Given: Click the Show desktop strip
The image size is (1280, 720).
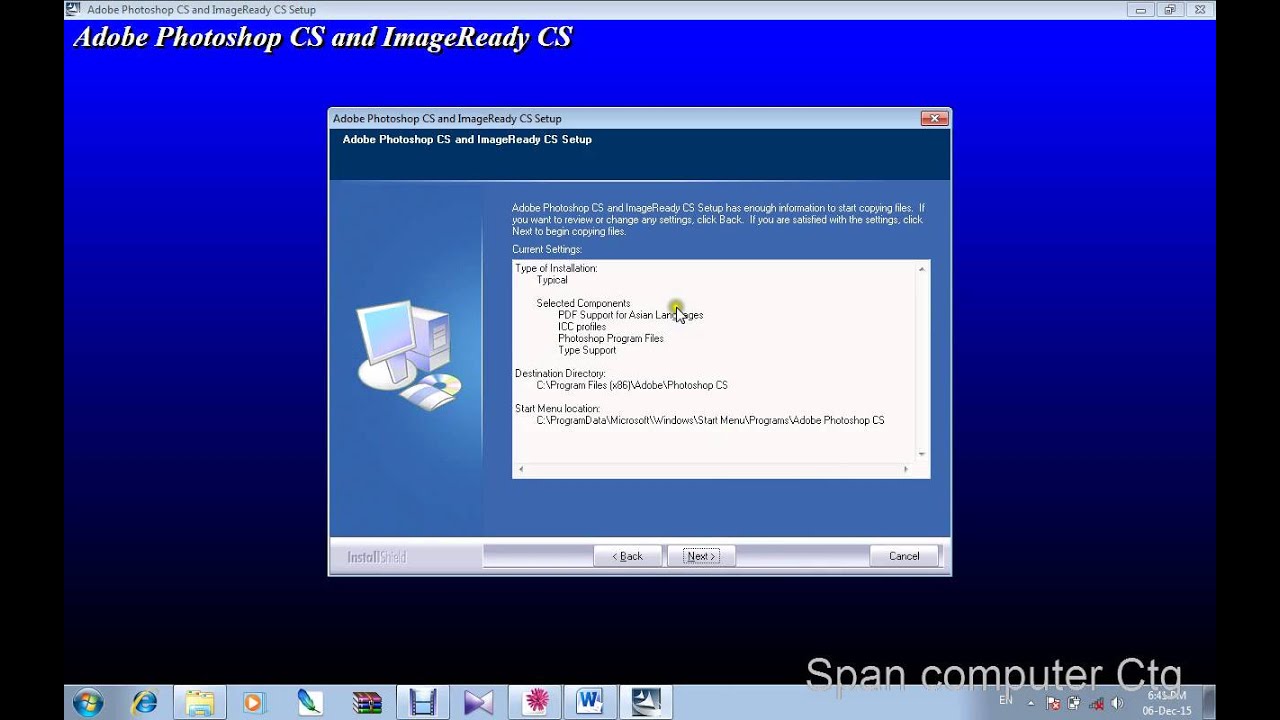Looking at the screenshot, I should coord(1208,702).
